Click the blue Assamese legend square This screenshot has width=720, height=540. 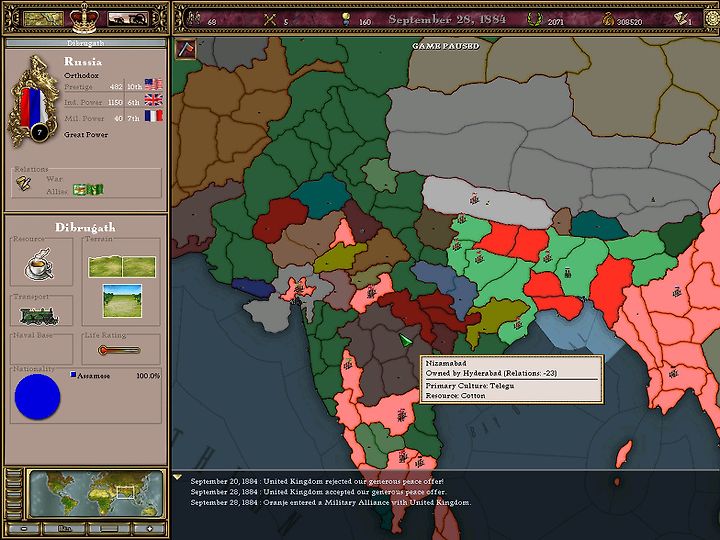(x=73, y=375)
